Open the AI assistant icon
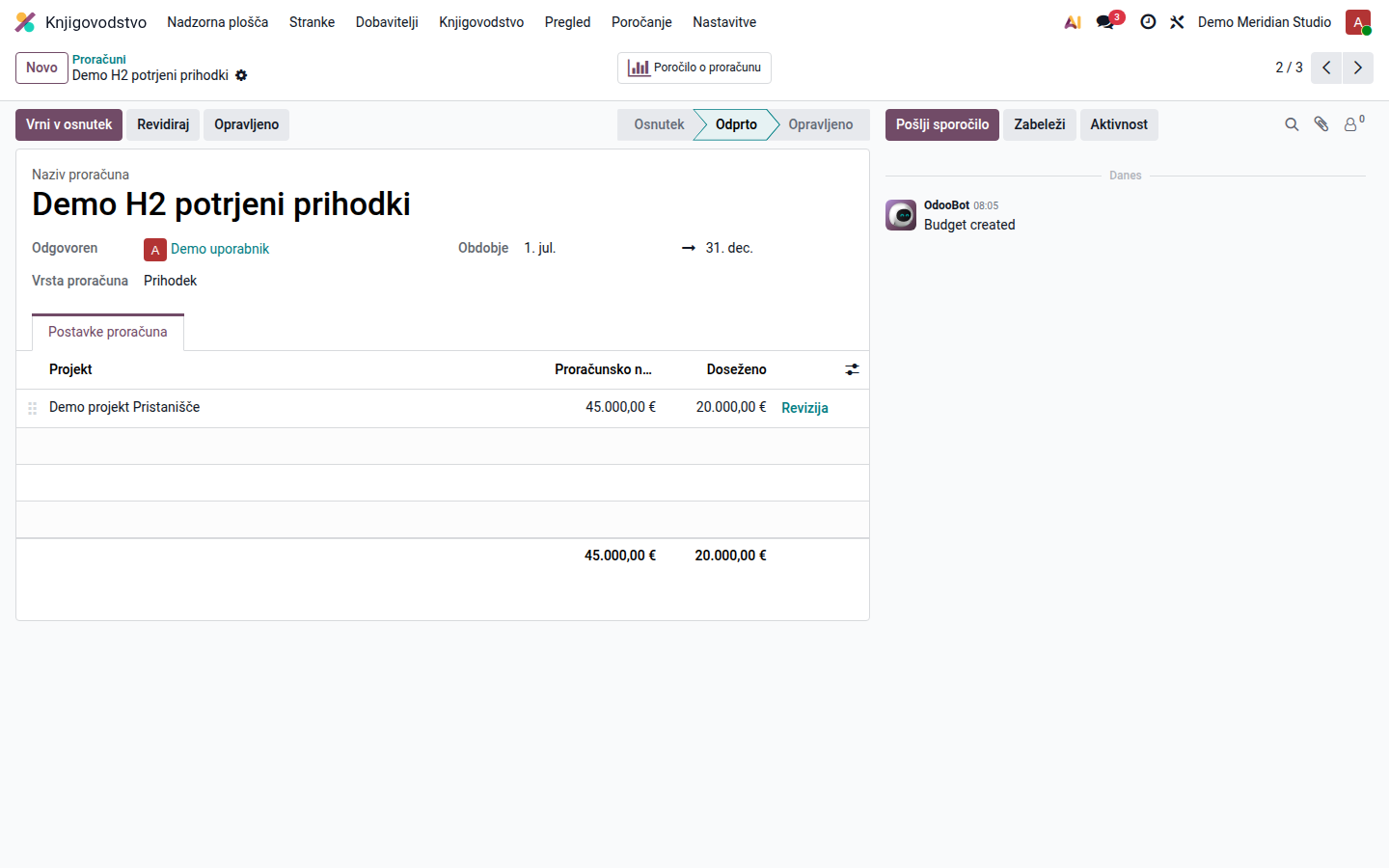The height and width of the screenshot is (868, 1389). [1073, 22]
